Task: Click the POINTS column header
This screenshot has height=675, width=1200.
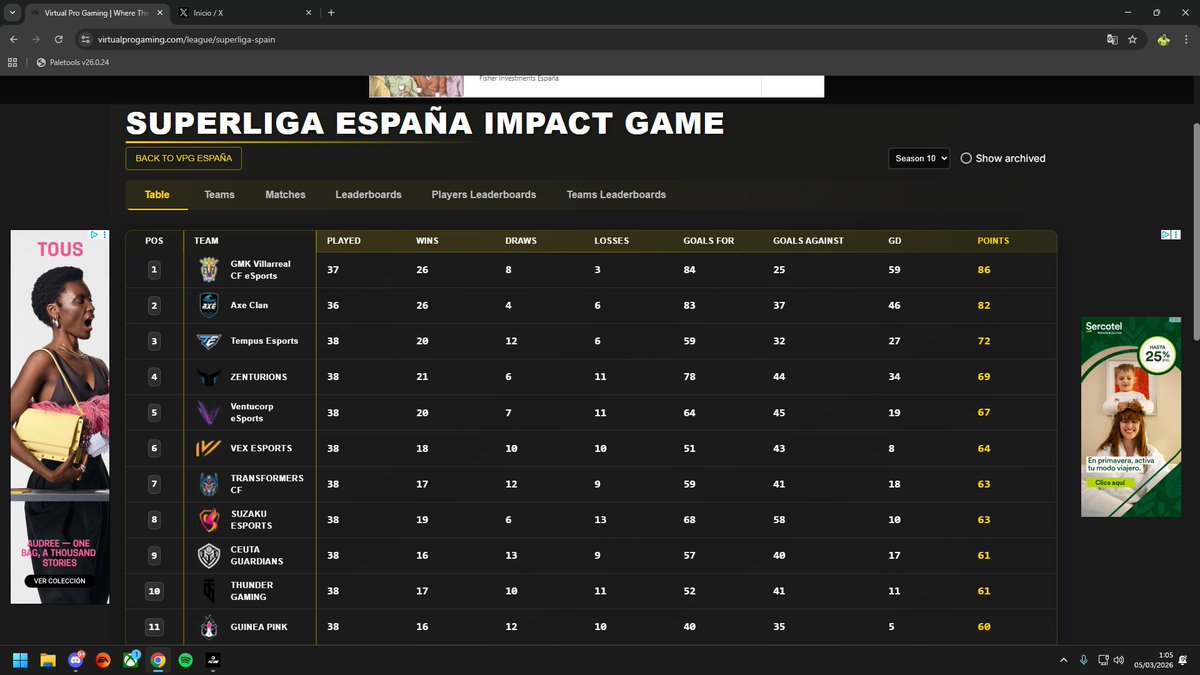Action: pyautogui.click(x=993, y=241)
